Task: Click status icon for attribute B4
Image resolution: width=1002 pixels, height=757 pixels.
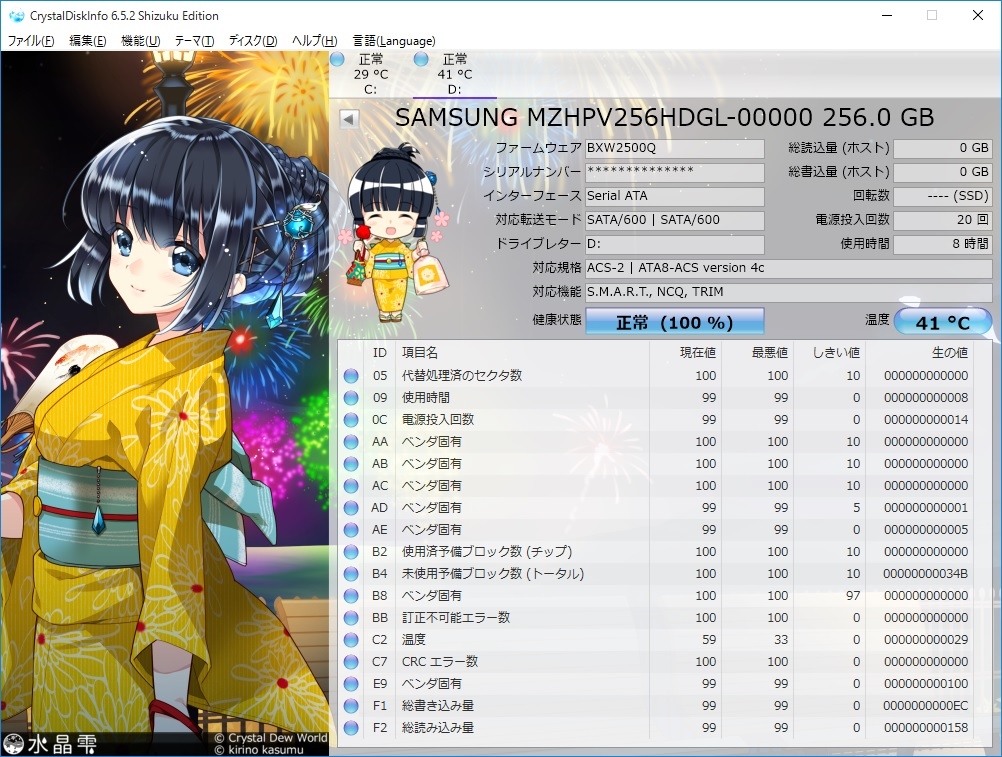Action: pos(351,574)
